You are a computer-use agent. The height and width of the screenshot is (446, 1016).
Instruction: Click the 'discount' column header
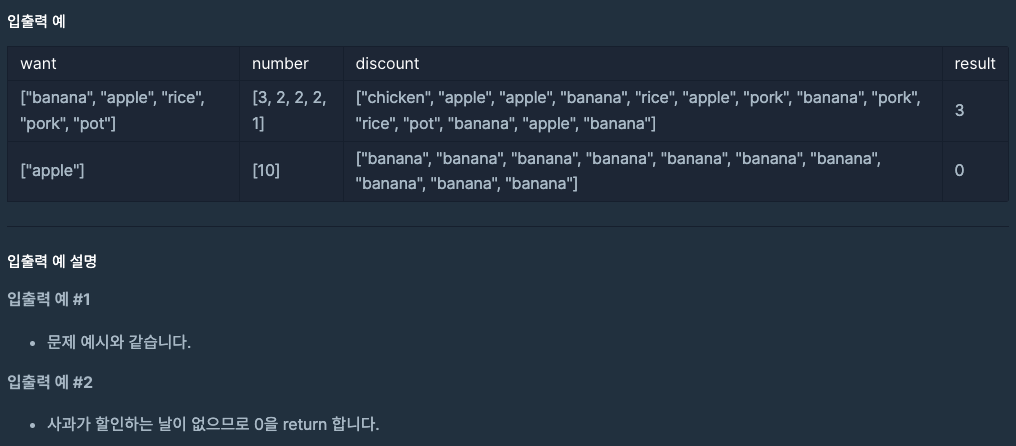[x=387, y=63]
